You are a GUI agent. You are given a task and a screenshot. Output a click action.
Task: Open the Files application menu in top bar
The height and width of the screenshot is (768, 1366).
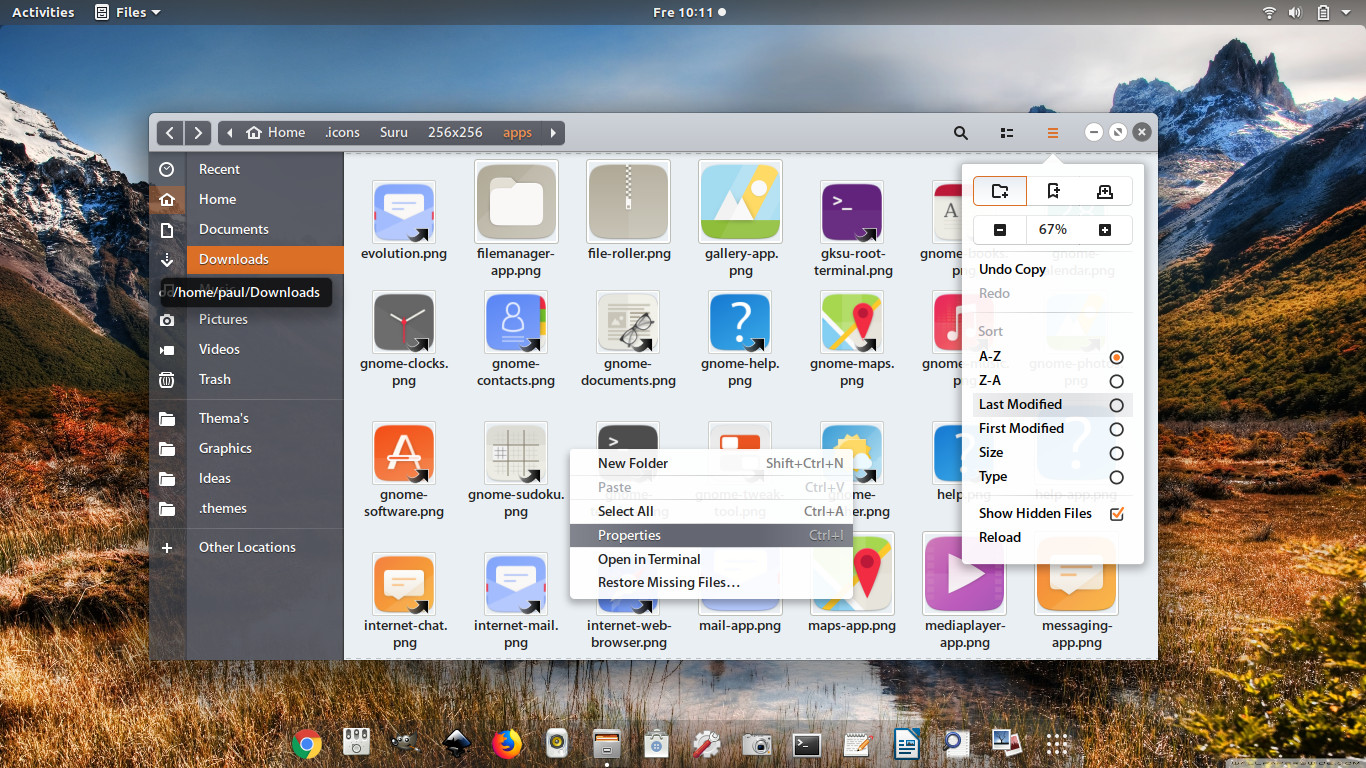pos(127,12)
